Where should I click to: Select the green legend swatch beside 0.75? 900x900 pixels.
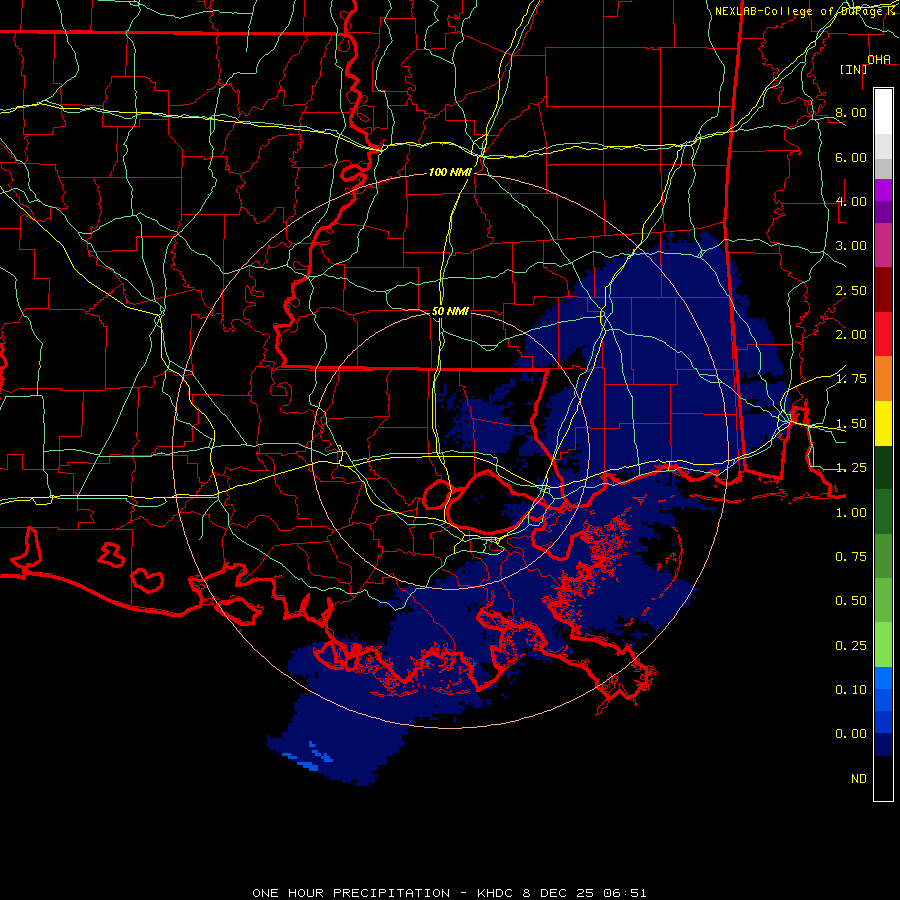click(883, 556)
